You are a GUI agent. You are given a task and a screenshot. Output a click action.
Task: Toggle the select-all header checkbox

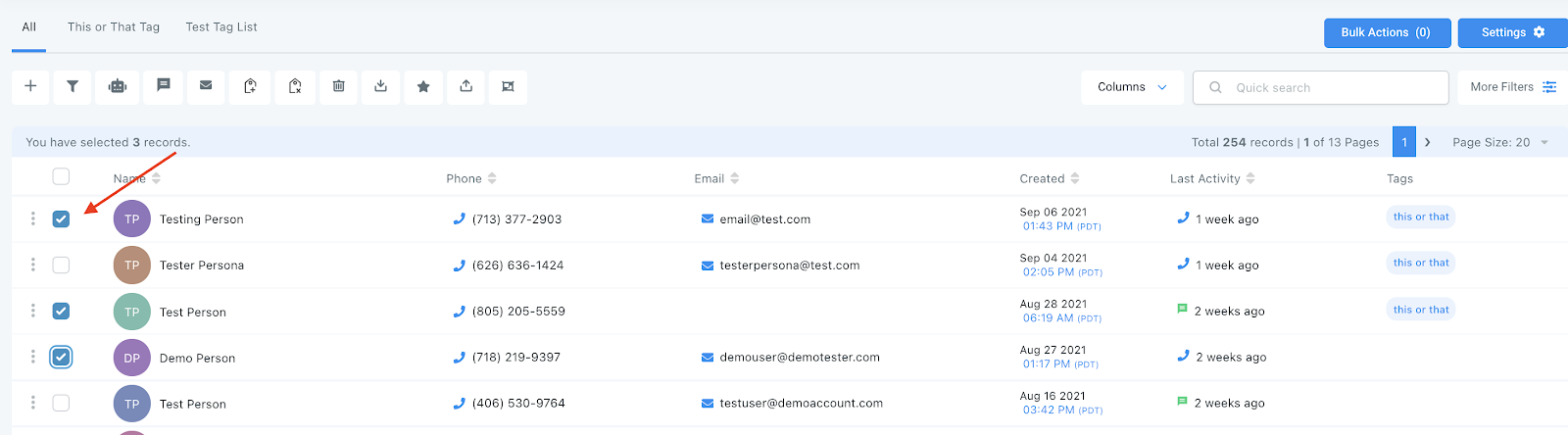[x=61, y=176]
